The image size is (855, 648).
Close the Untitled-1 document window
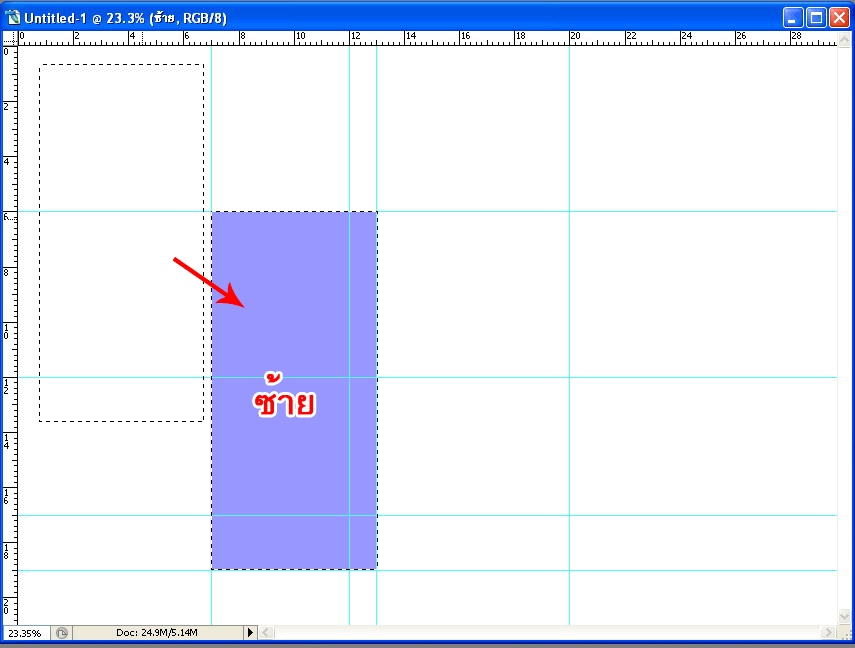click(839, 17)
